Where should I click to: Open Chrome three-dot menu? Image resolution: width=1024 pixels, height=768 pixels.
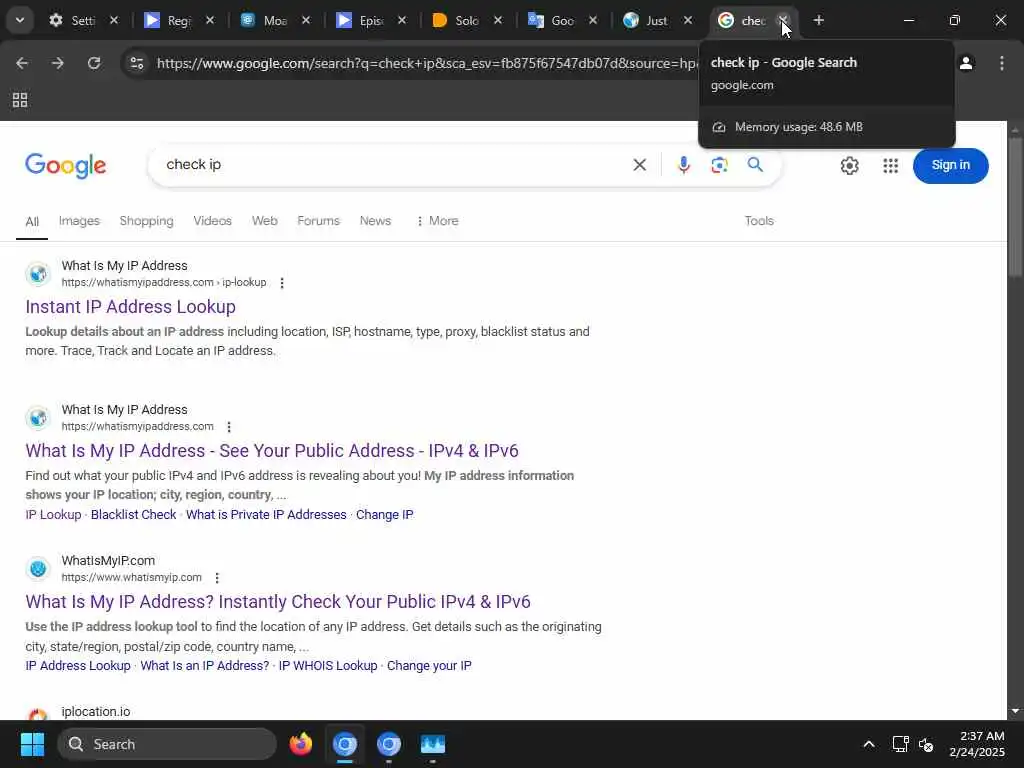(1001, 63)
